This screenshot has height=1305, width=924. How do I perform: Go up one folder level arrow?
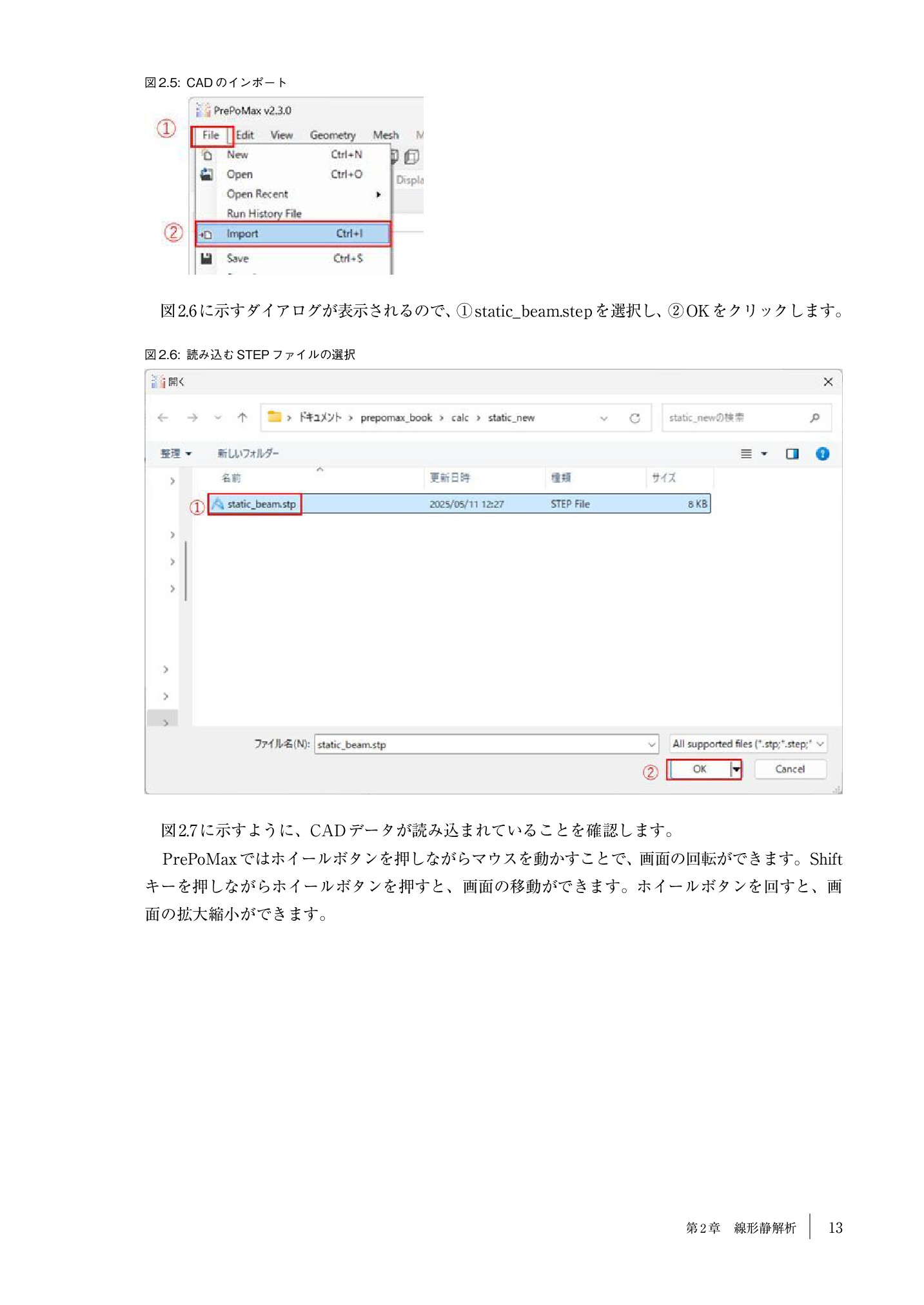click(x=242, y=418)
